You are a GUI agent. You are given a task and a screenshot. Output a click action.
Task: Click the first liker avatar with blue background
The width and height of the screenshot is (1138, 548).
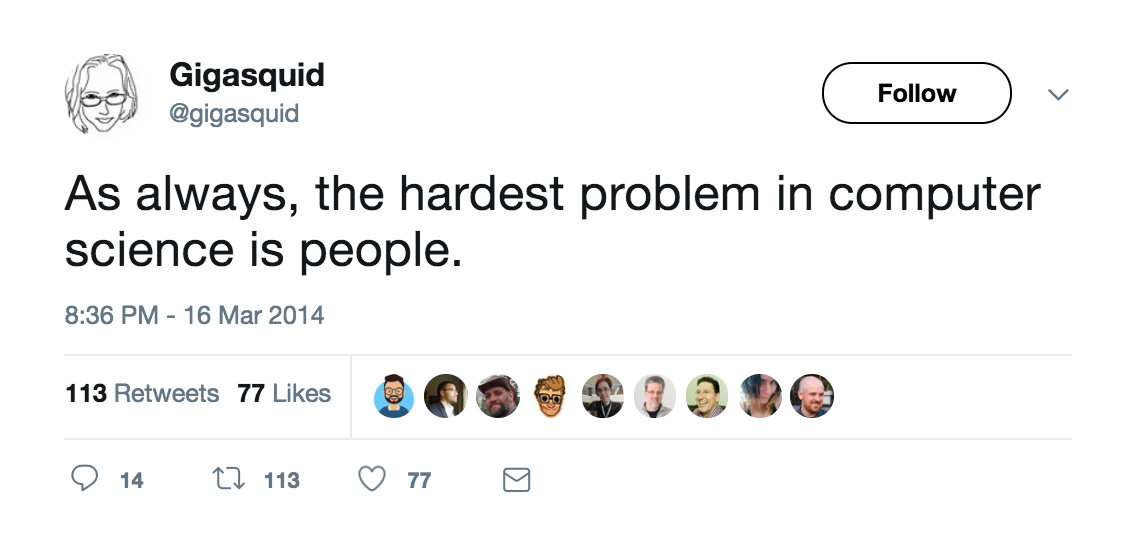click(394, 396)
